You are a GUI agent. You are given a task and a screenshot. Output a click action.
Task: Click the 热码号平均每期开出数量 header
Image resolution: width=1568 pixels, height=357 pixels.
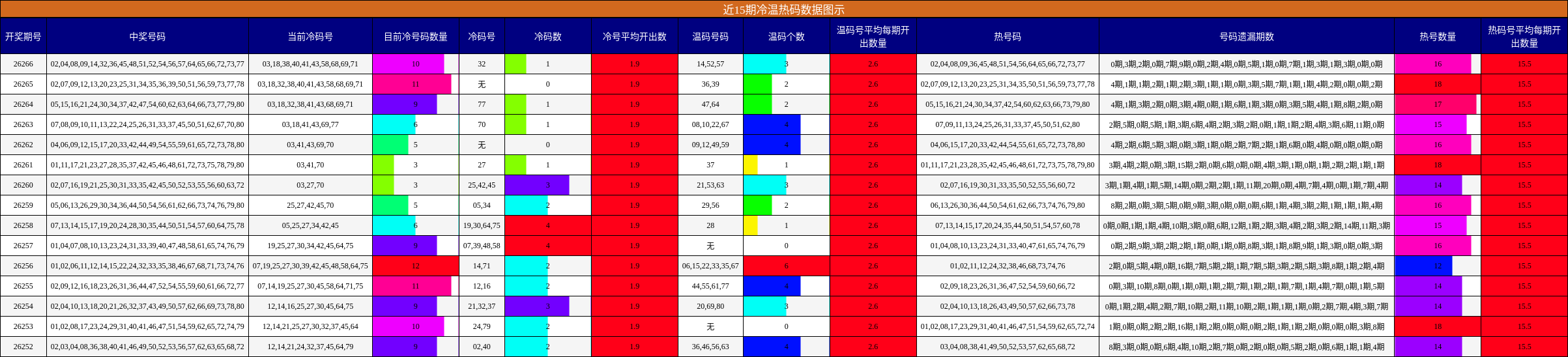coord(1524,36)
